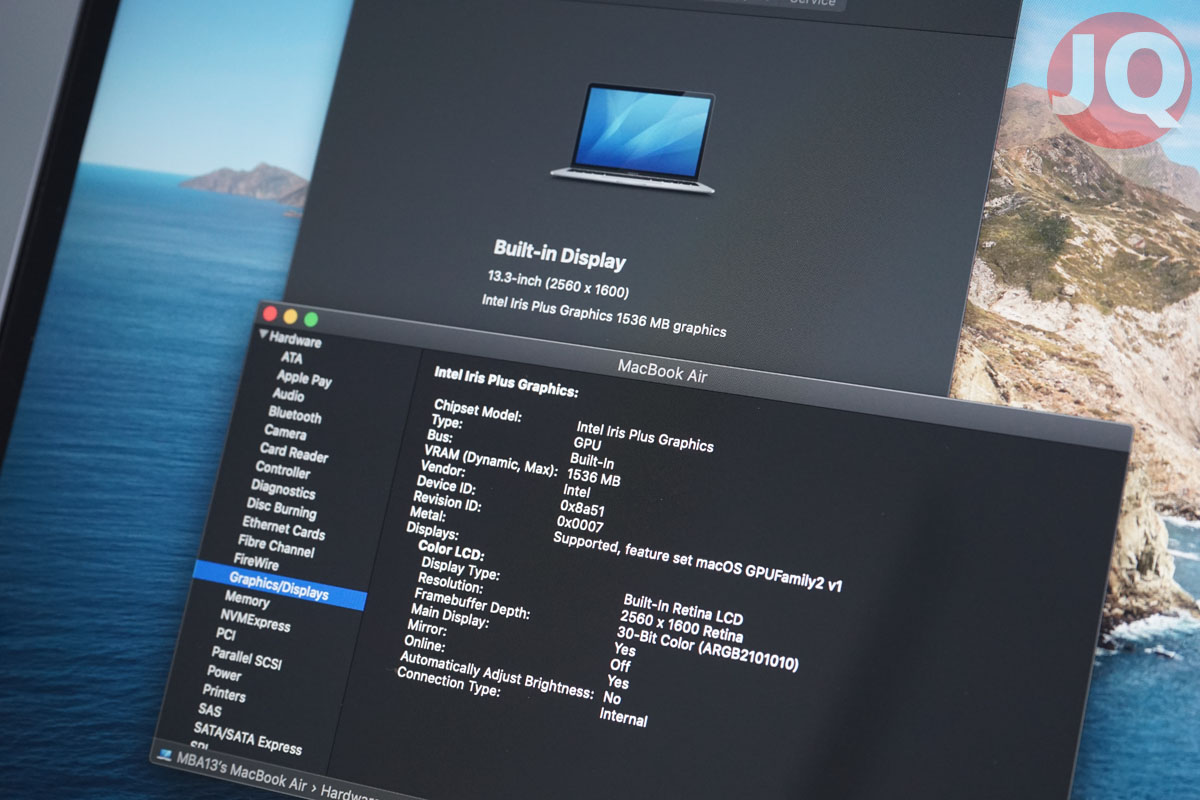This screenshot has height=800, width=1200.
Task: Select Parallel SCSI in the sidebar
Action: (x=246, y=660)
